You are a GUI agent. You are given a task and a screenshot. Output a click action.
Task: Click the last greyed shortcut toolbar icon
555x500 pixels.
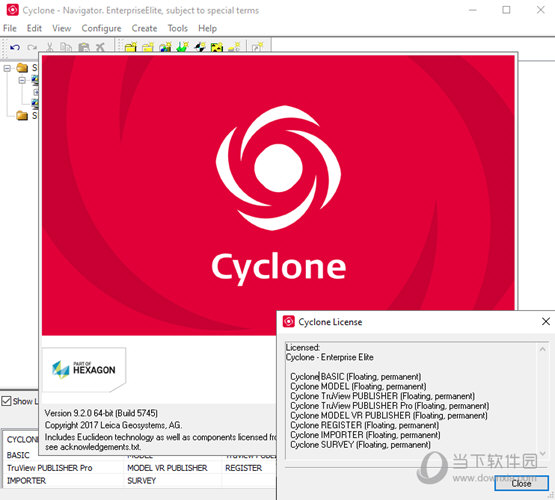[x=257, y=47]
